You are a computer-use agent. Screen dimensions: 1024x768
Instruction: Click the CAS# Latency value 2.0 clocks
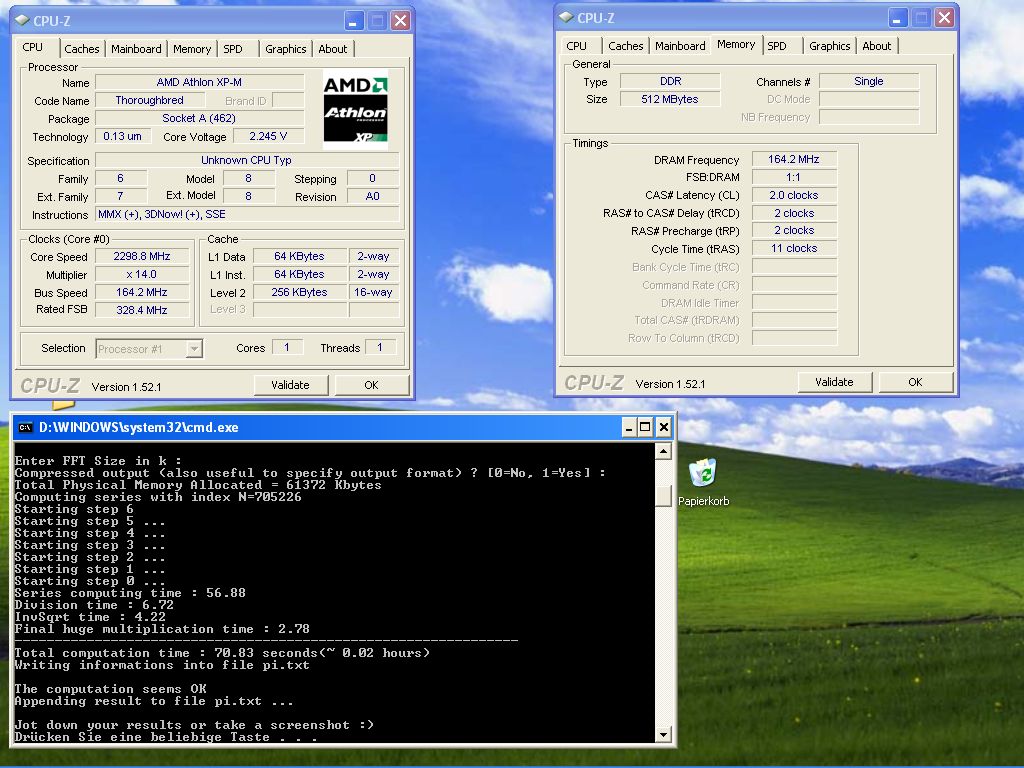(x=793, y=195)
